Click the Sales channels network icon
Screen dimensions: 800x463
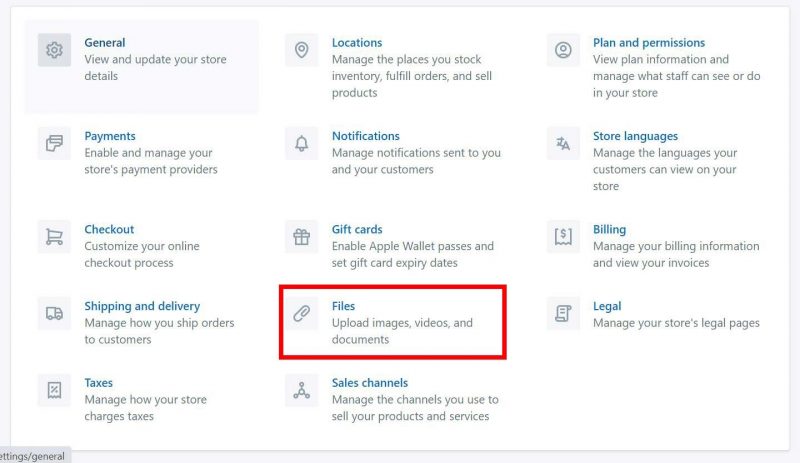click(301, 390)
